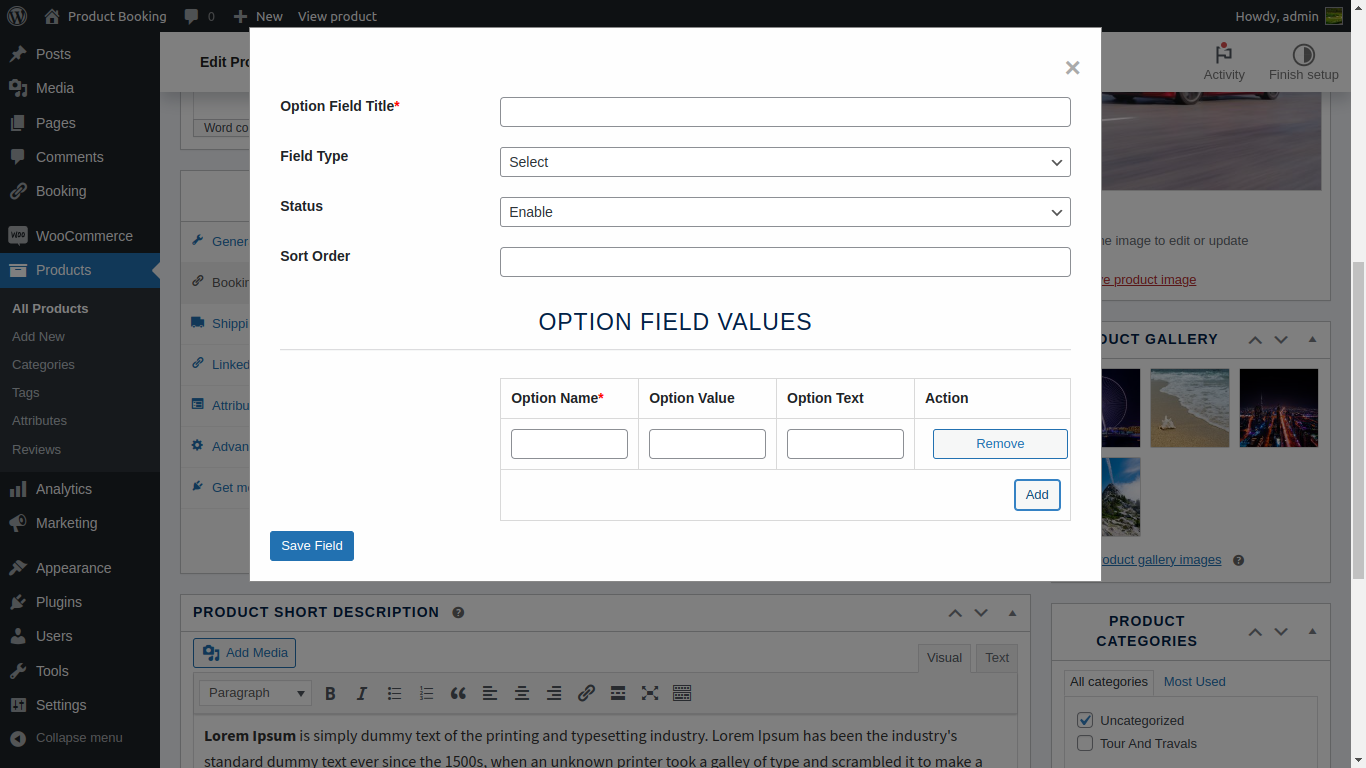Screen dimensions: 1366x768
Task: Open Product Booking site home icon
Action: 52,16
